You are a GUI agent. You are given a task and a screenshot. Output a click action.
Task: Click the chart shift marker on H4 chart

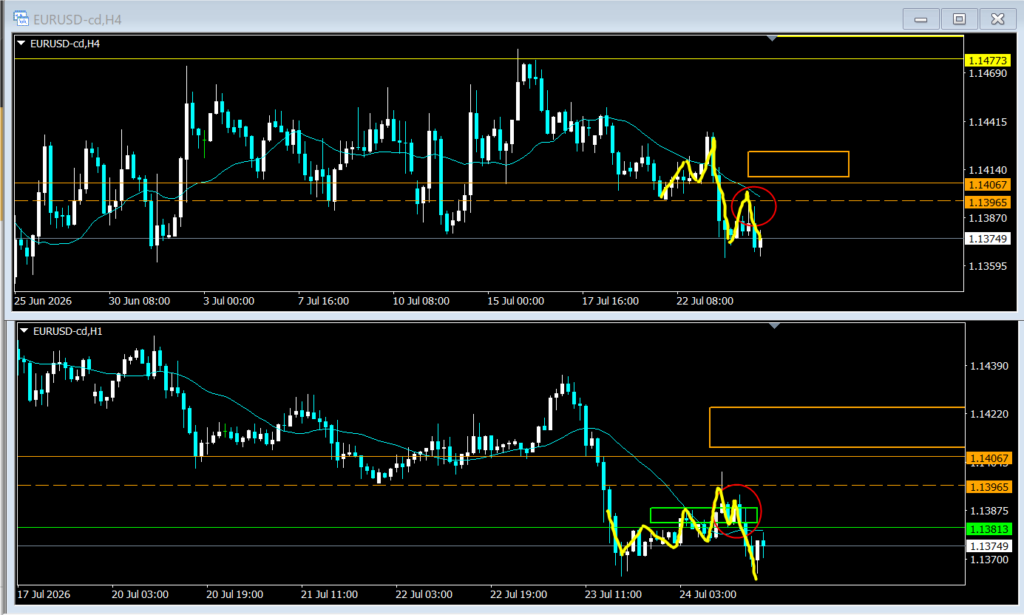pos(772,39)
